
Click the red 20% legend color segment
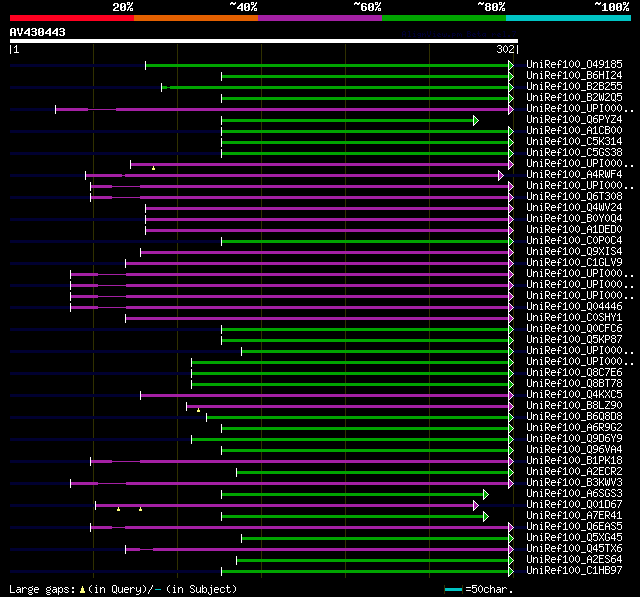(x=72, y=18)
